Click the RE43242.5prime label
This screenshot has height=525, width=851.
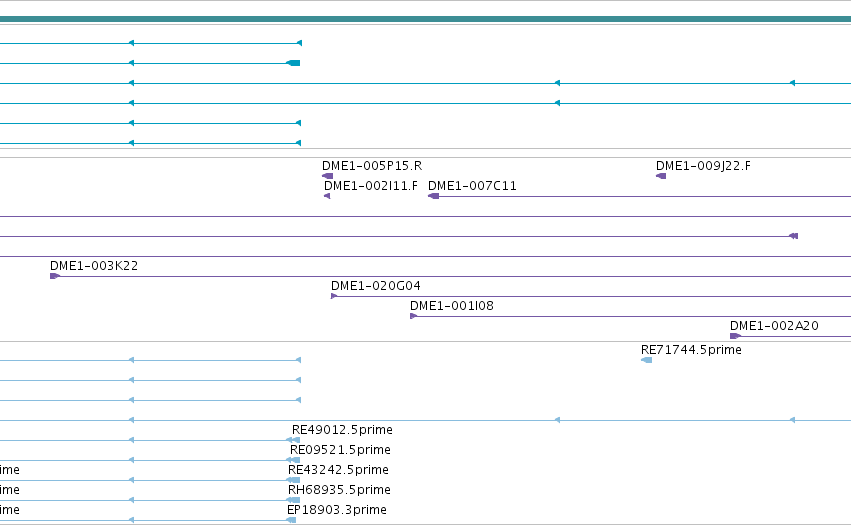point(338,470)
